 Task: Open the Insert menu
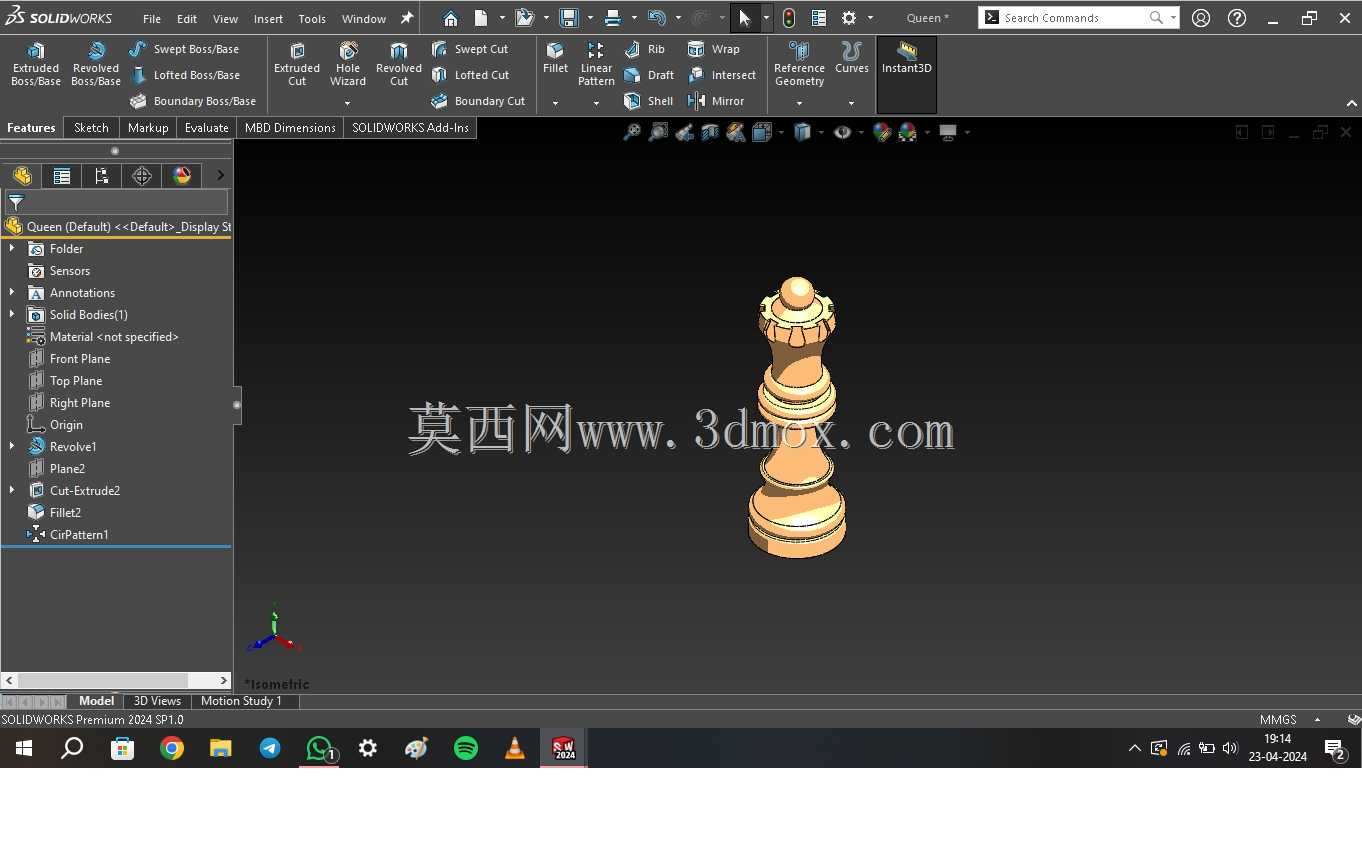coord(268,18)
